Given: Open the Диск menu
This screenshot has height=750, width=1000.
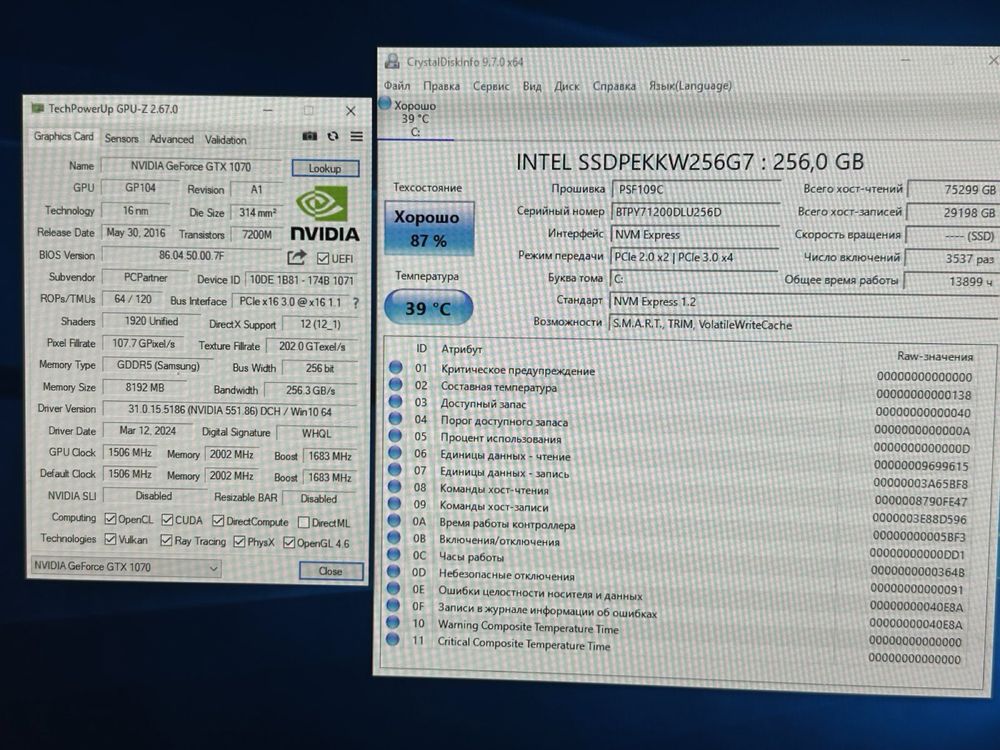Looking at the screenshot, I should tap(566, 85).
